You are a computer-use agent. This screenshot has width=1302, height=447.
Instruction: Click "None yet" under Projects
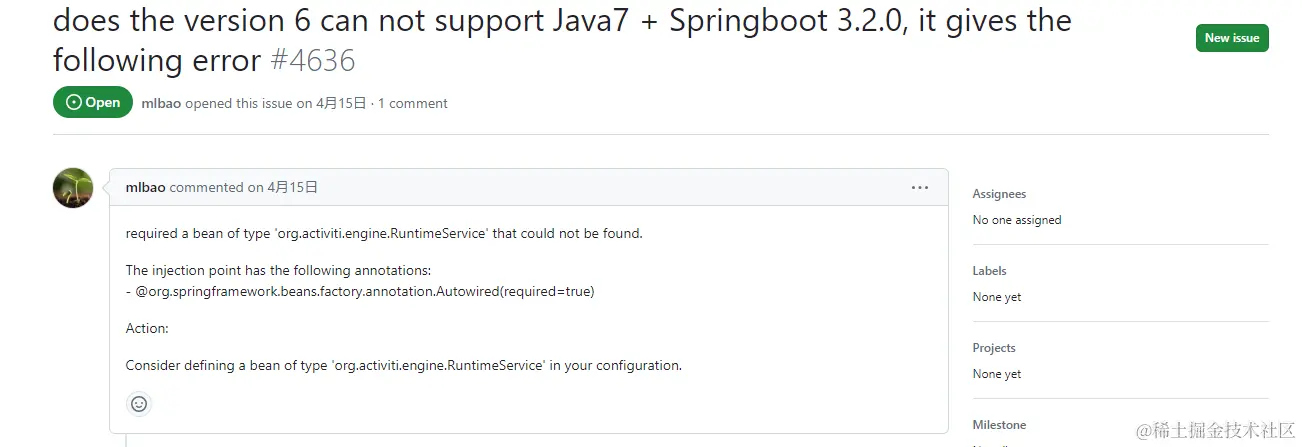point(997,374)
